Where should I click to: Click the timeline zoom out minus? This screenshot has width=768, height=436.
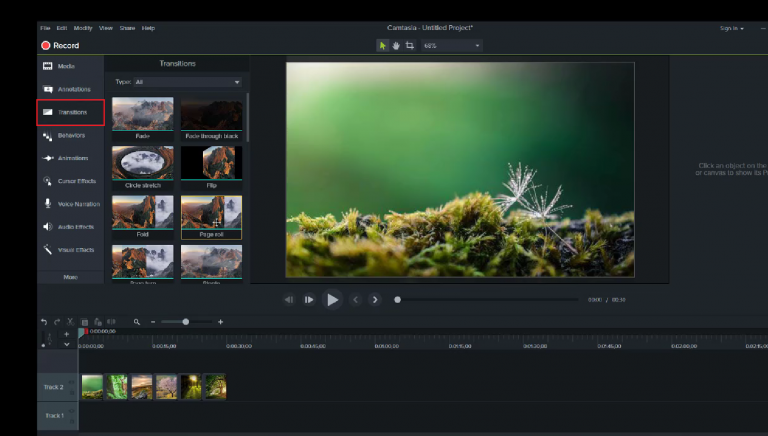click(x=153, y=322)
